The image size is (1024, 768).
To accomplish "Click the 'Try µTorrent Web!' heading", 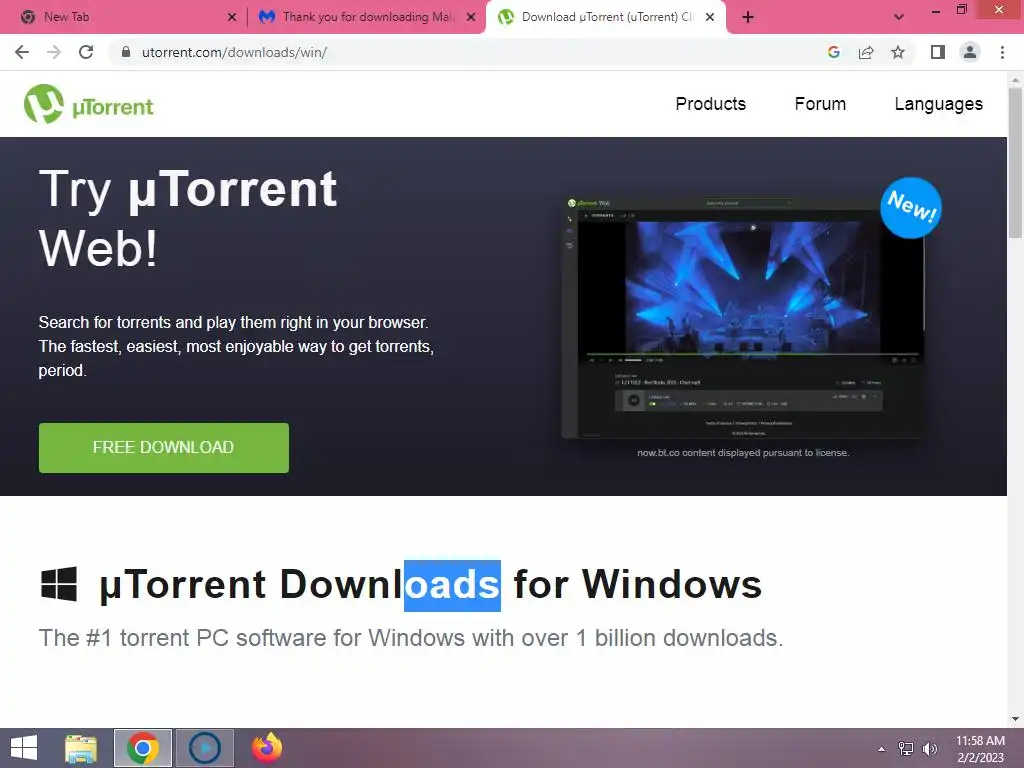I will tap(188, 218).
